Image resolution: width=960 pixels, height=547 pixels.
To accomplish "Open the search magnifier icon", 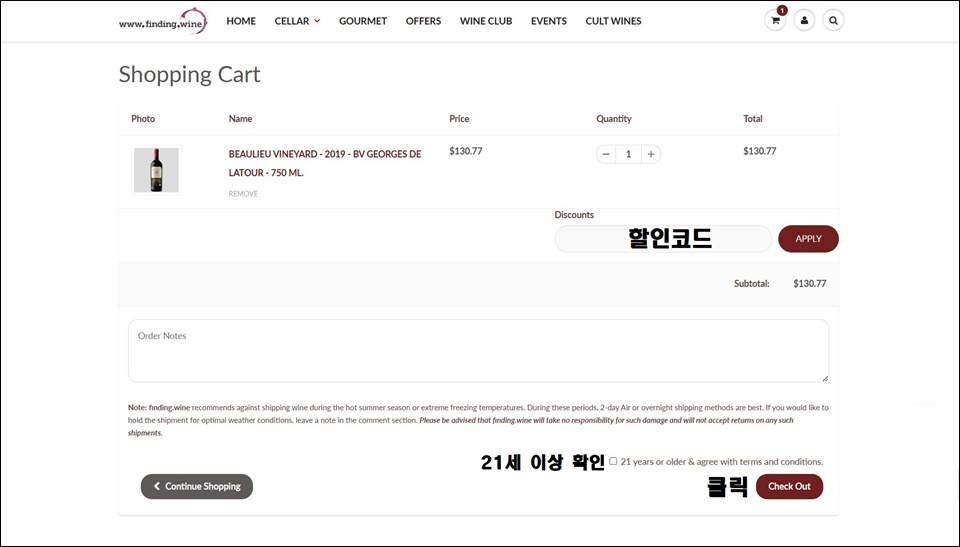I will click(x=833, y=20).
